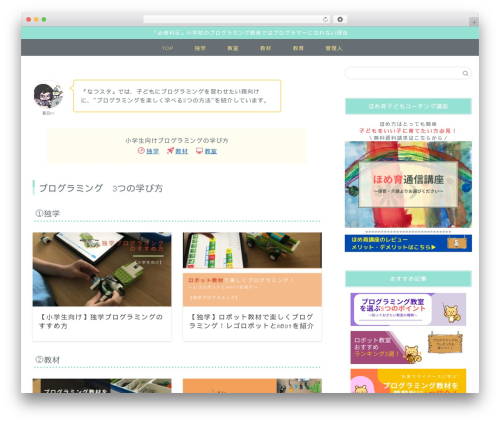Viewport: 500px width, 423px height.
Task: Open 管理人 in the navigation menu
Action: click(334, 48)
